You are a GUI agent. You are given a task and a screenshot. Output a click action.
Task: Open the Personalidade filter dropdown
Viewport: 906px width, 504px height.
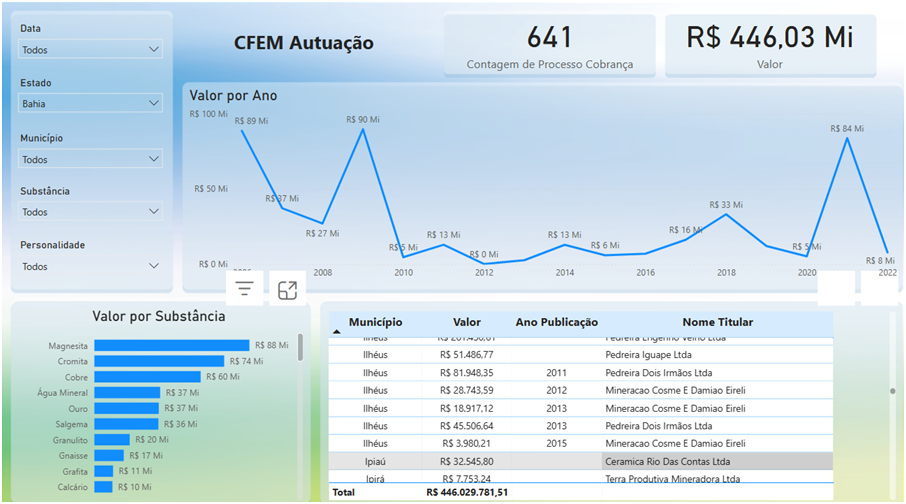pos(90,267)
